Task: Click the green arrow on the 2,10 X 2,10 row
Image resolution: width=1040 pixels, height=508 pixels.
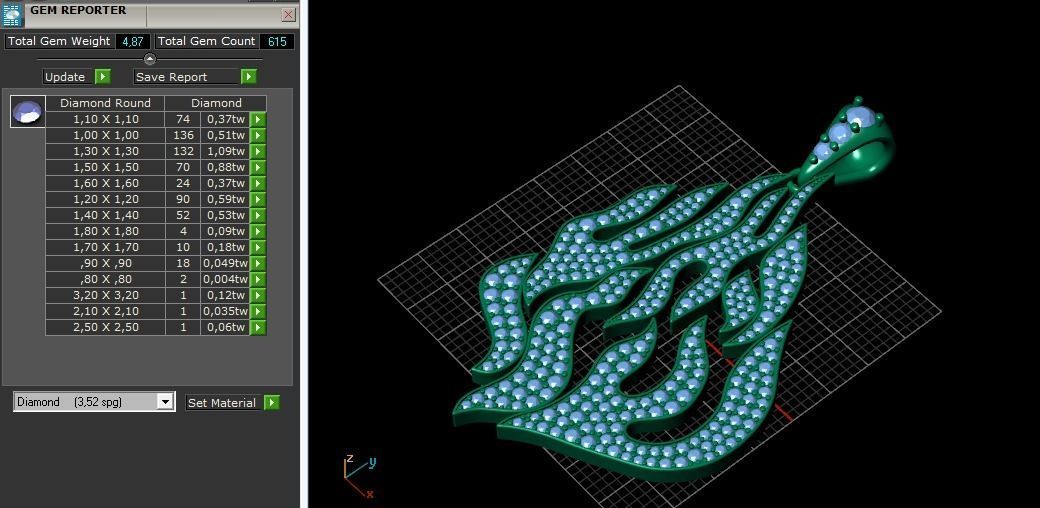Action: 258,311
